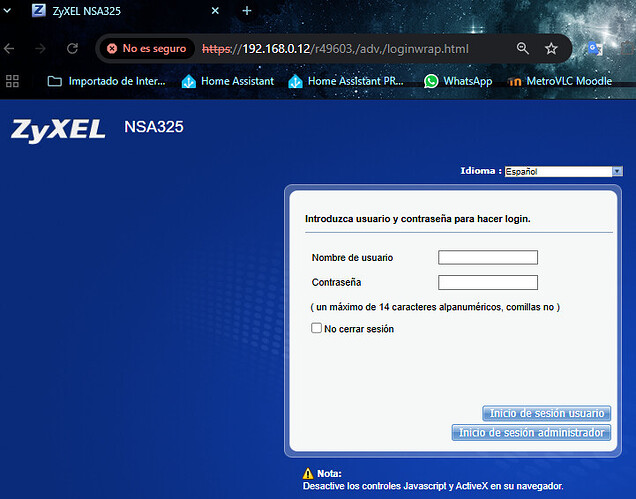Click the 'Desactive los controles Javascript' note text

(x=433, y=486)
